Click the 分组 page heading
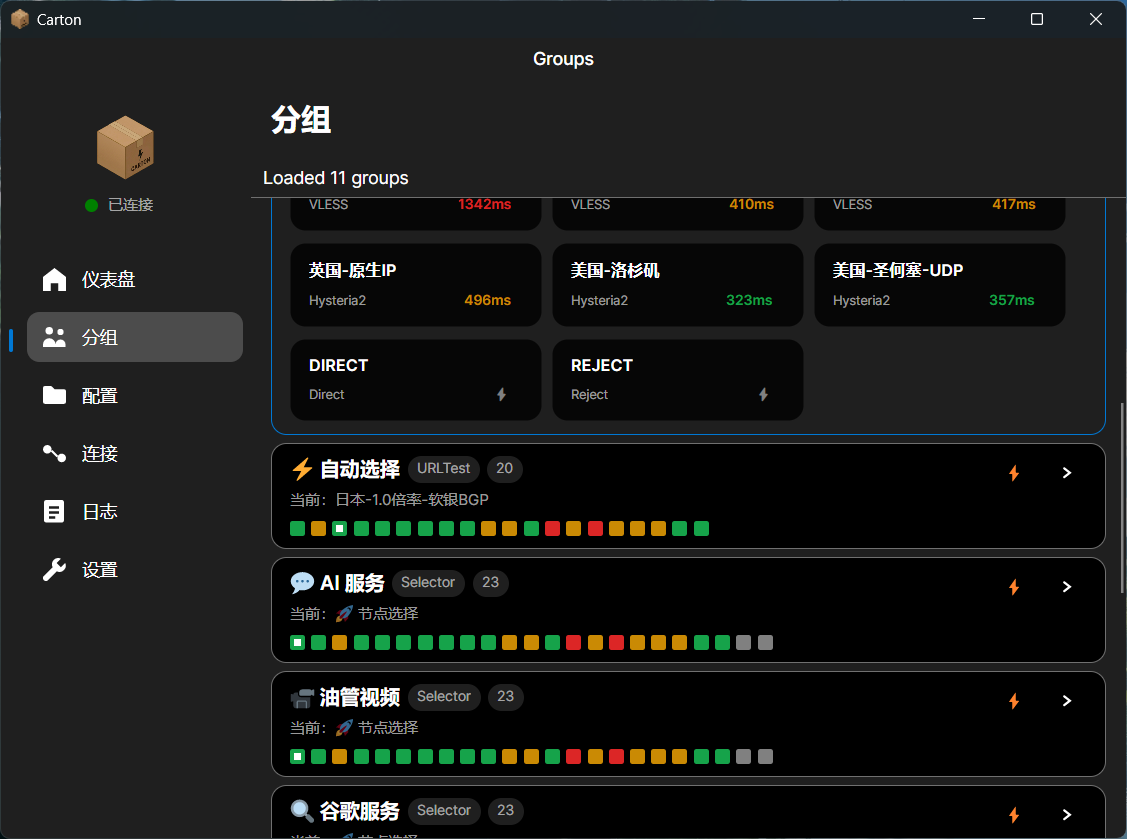This screenshot has width=1127, height=839. [x=300, y=120]
